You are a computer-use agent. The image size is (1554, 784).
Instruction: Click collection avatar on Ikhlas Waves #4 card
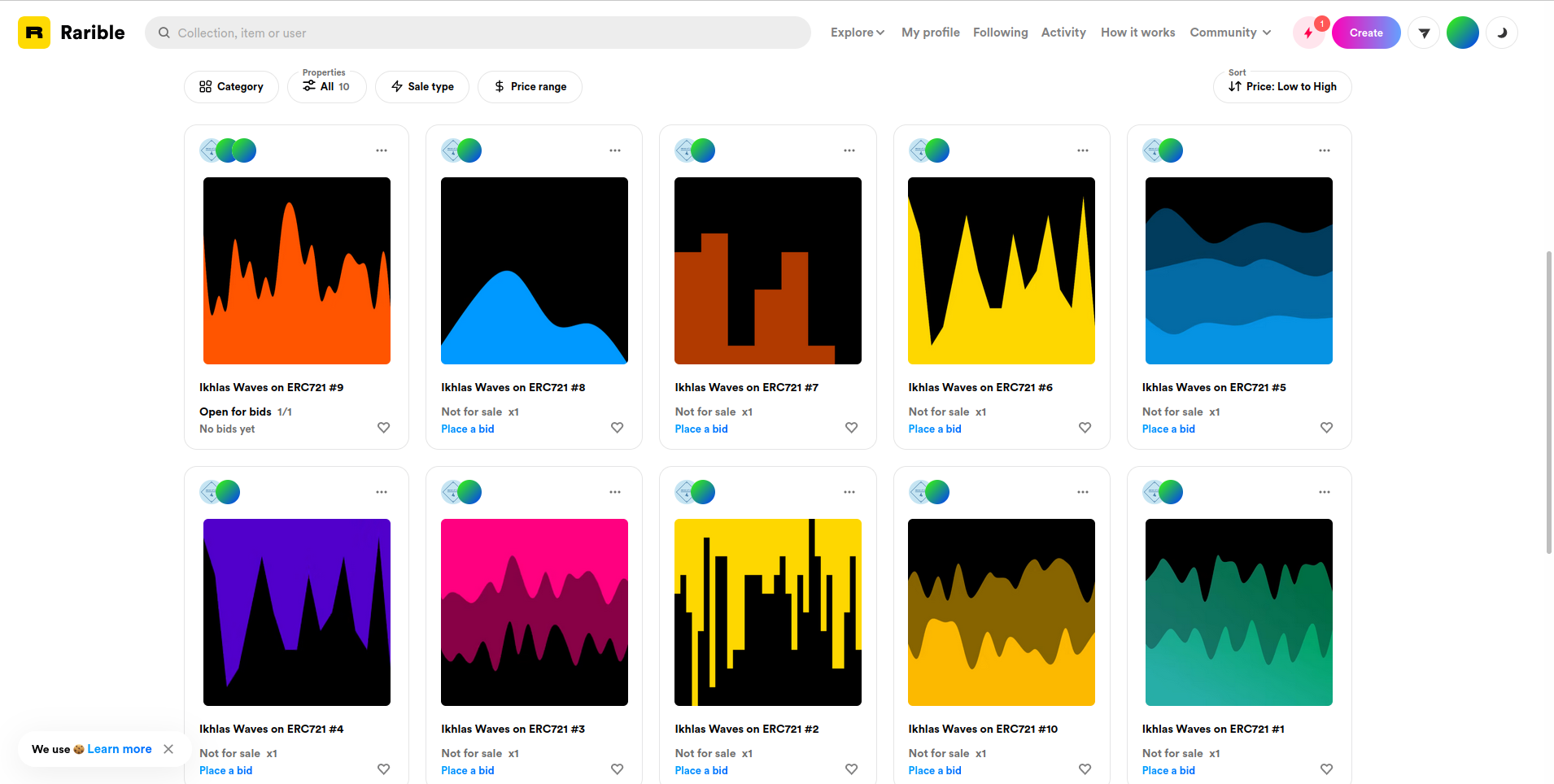208,492
